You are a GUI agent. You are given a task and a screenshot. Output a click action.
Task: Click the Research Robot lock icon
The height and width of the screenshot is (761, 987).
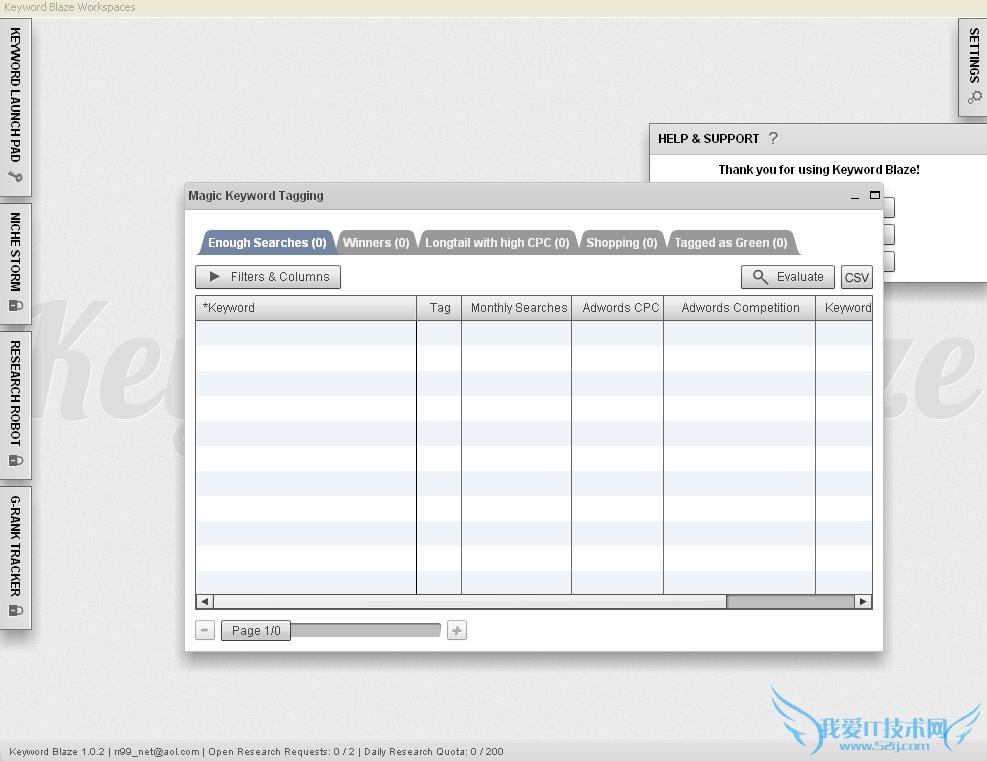[x=15, y=461]
